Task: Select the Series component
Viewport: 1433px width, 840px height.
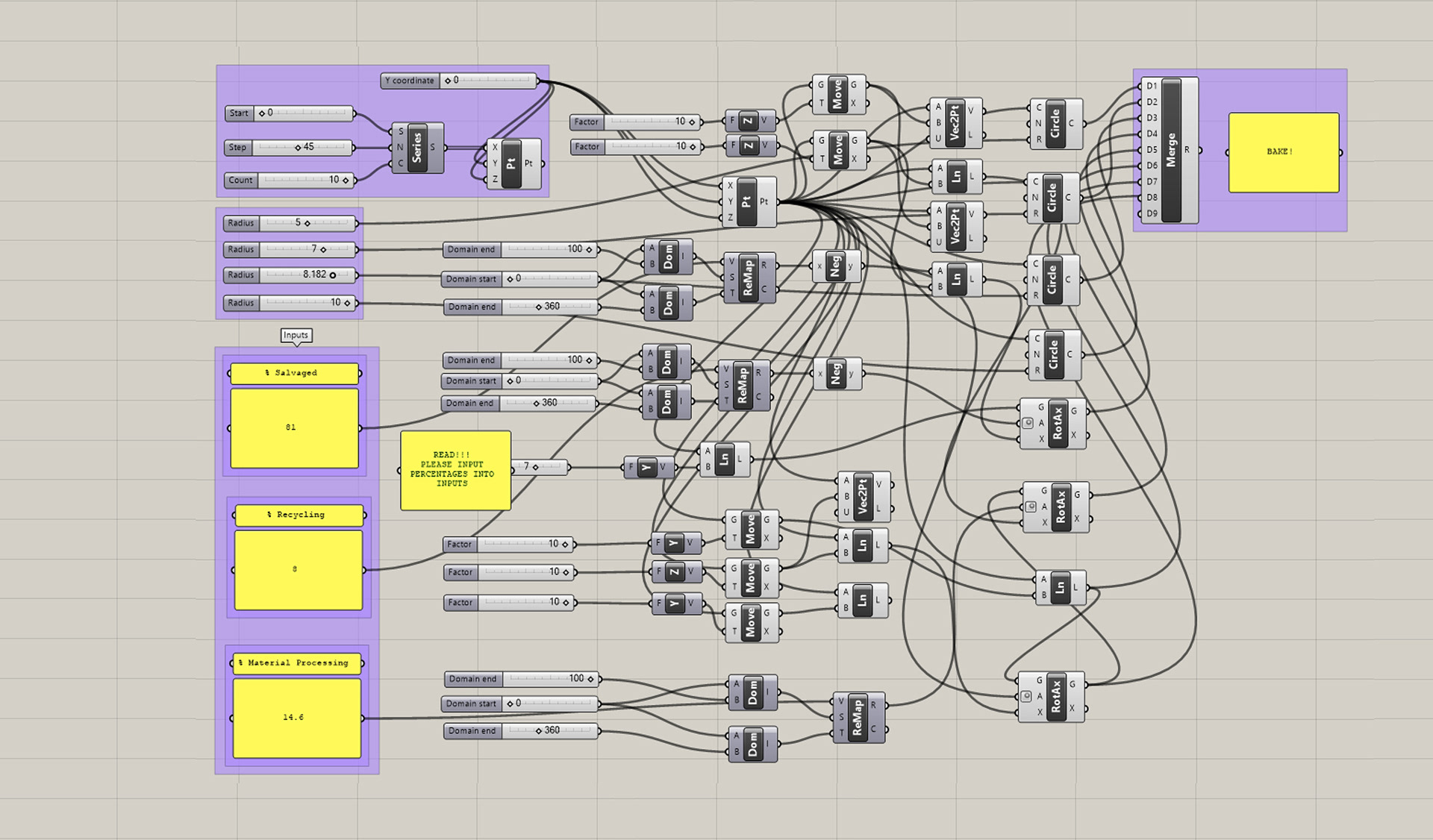Action: (x=416, y=148)
